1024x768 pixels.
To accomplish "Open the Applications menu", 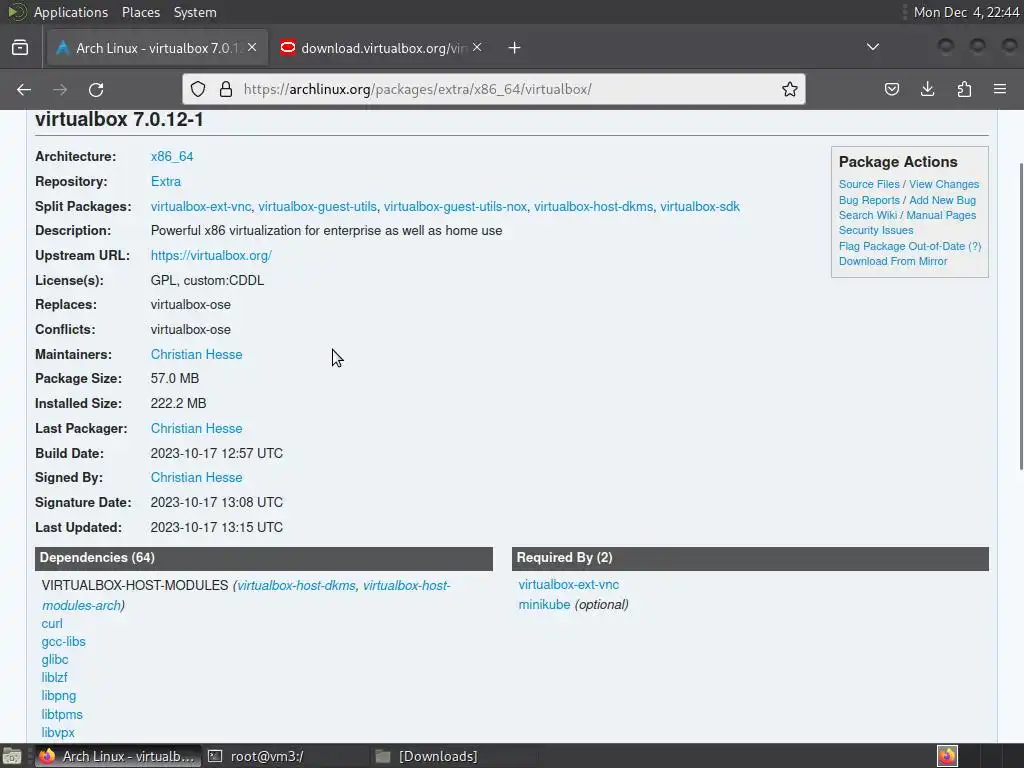I will pos(71,12).
